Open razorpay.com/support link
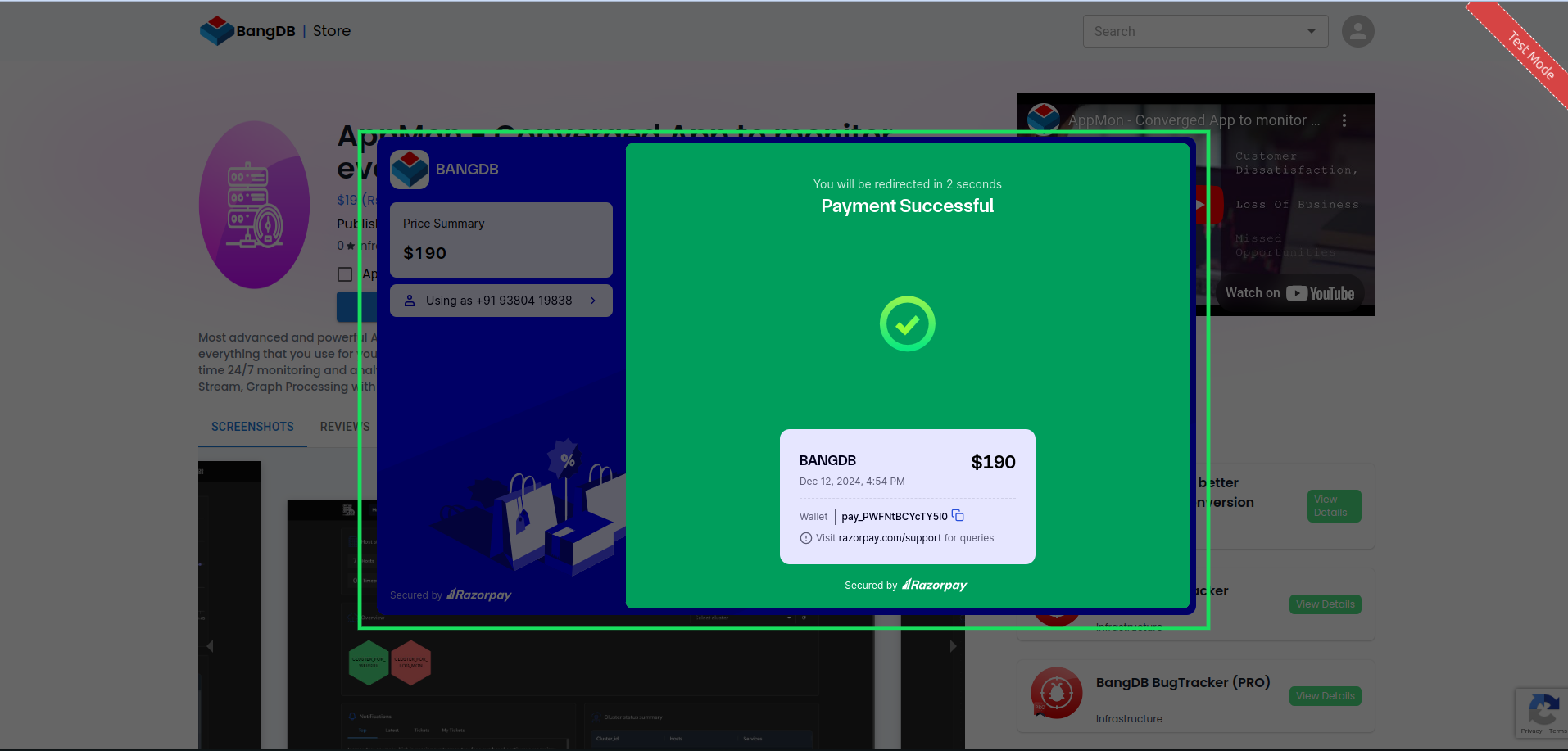The height and width of the screenshot is (751, 1568). point(890,538)
